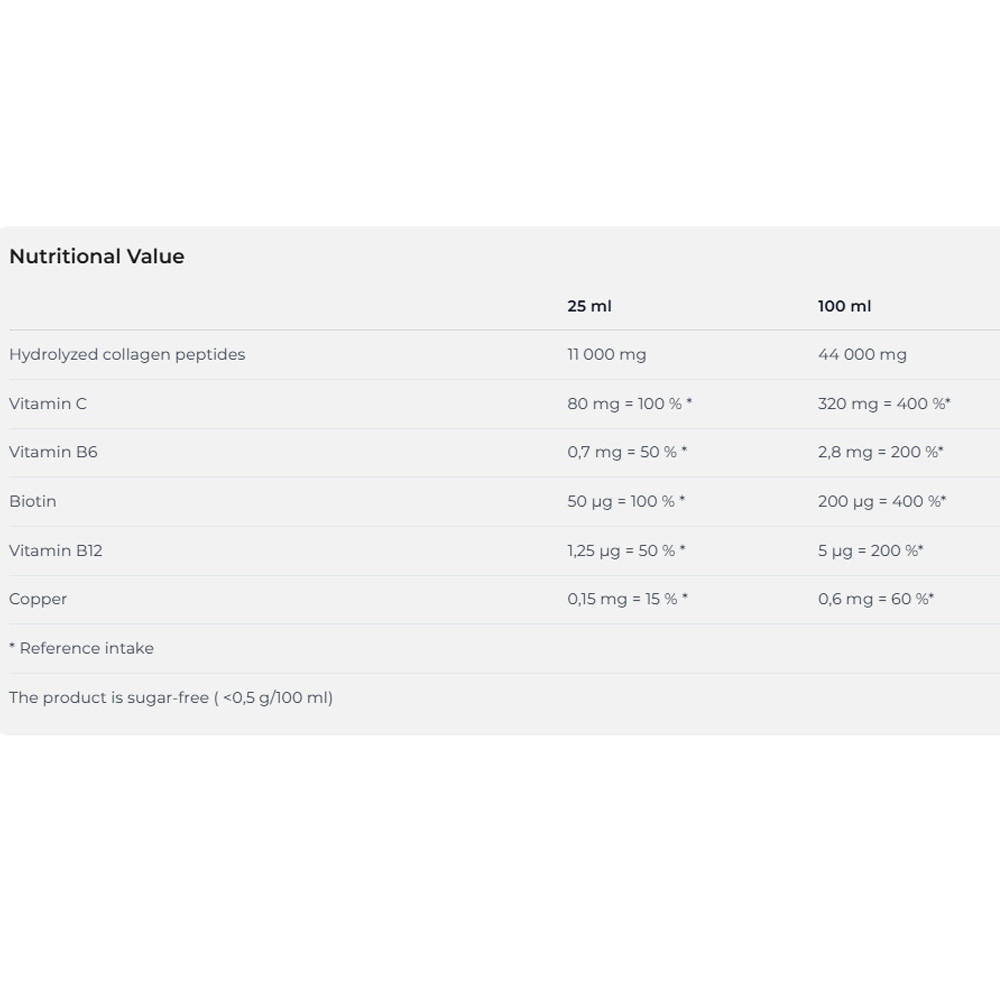Click the Hydrolyzed collagen peptides row label
This screenshot has width=1000, height=1000.
[127, 354]
